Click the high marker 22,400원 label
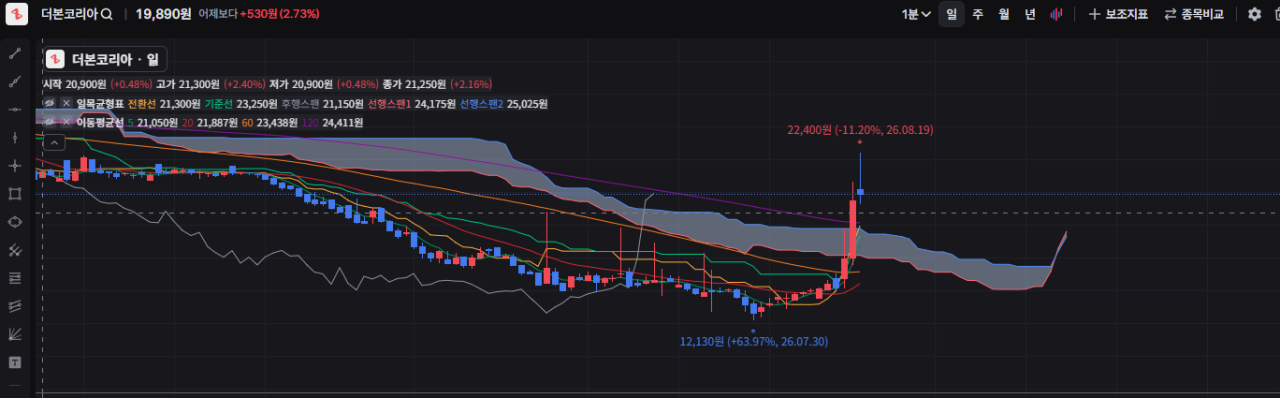1280x398 pixels. 861,129
